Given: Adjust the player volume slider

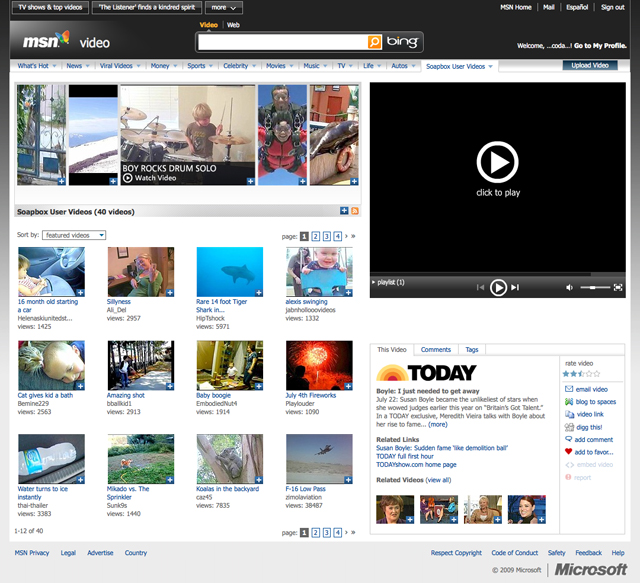Looking at the screenshot, I should click(595, 287).
